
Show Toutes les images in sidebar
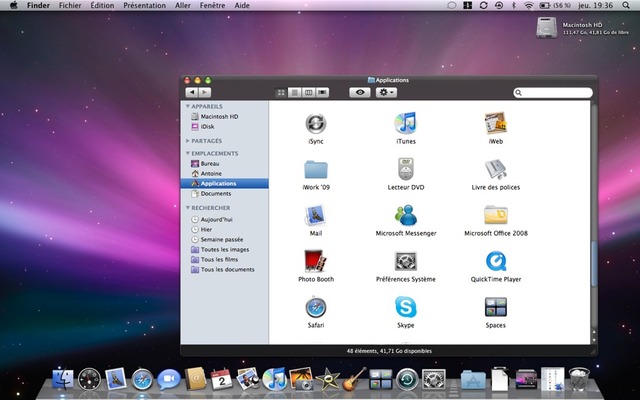click(x=224, y=249)
